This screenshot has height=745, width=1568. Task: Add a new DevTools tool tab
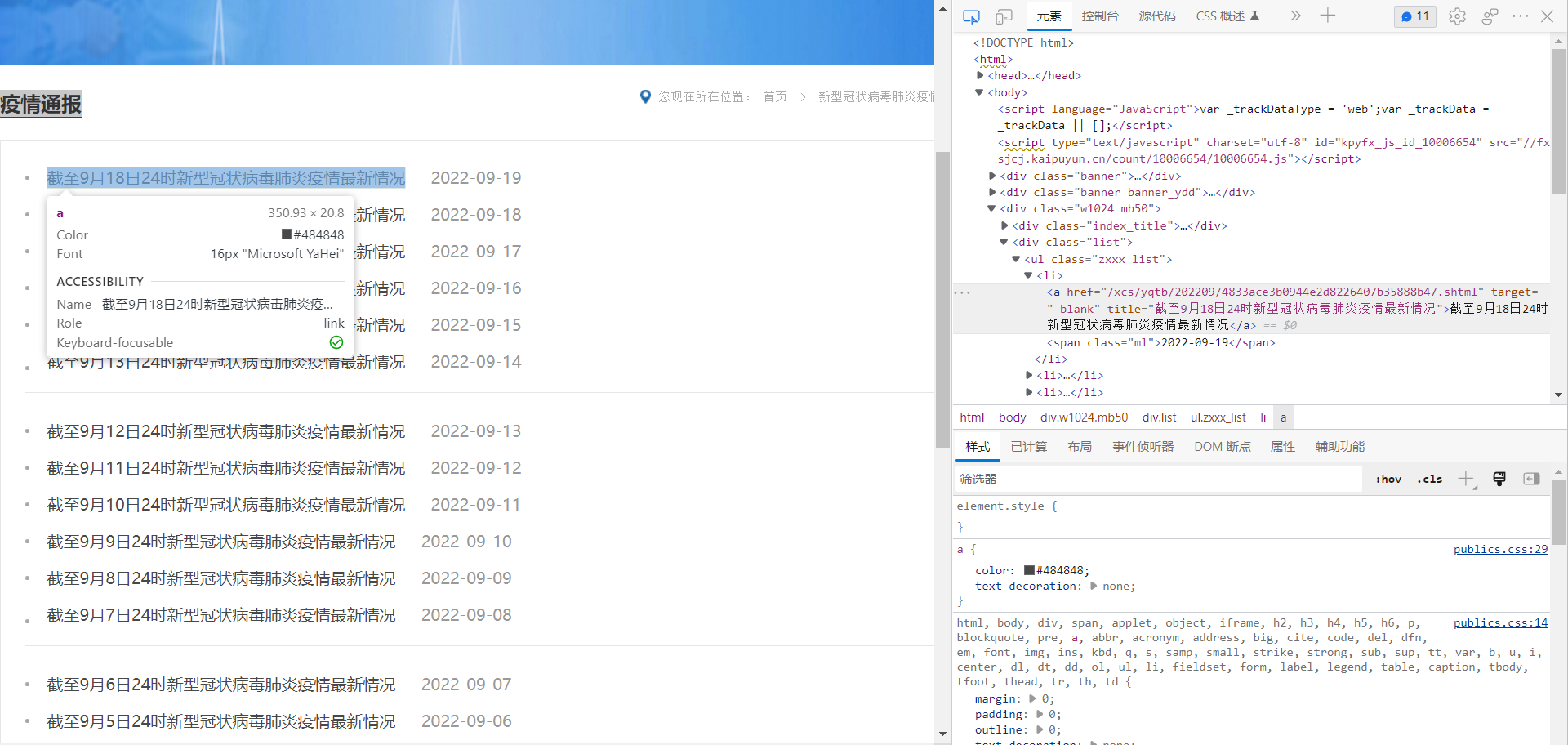[x=1328, y=16]
